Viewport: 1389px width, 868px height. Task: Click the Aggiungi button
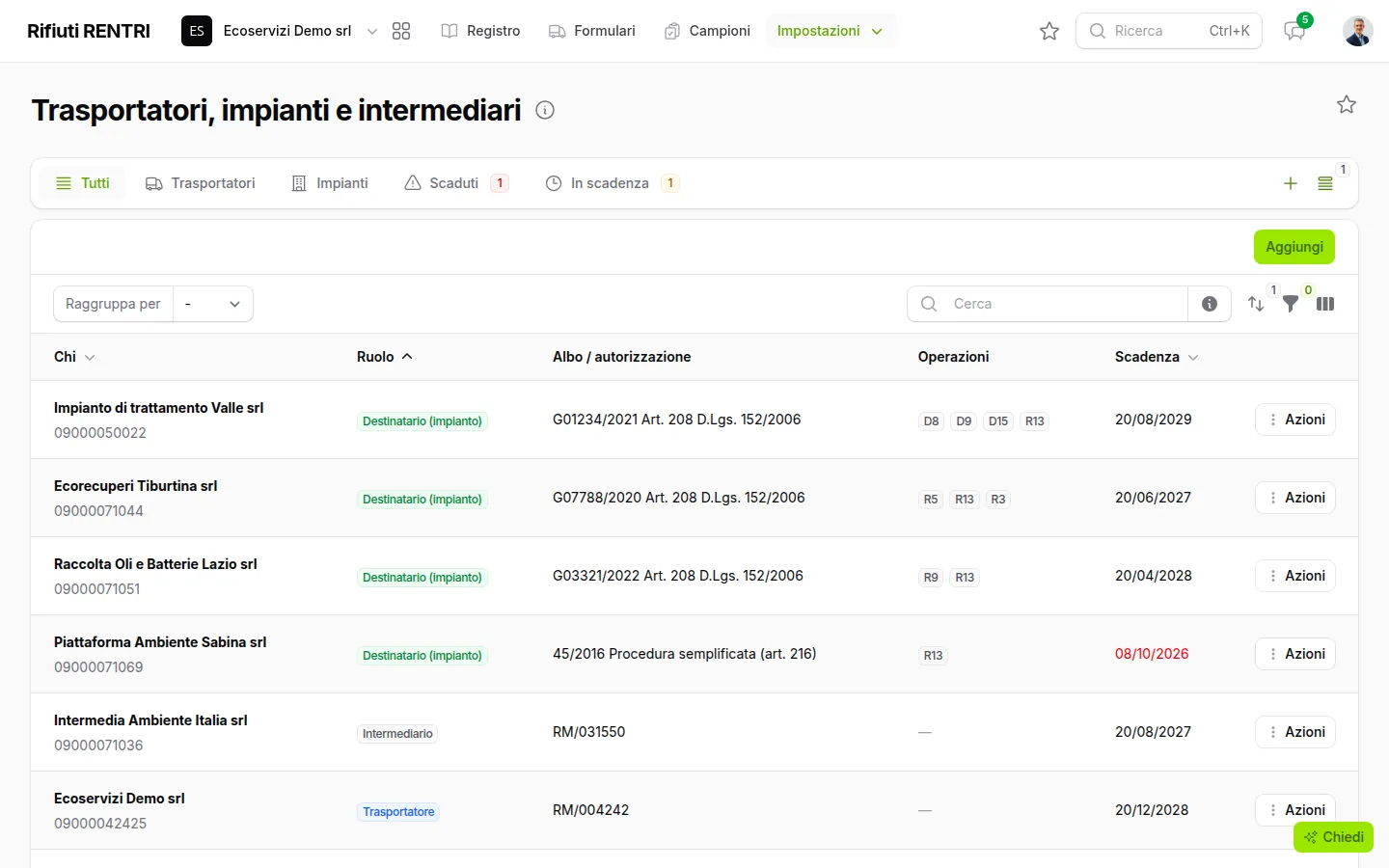[x=1294, y=247]
